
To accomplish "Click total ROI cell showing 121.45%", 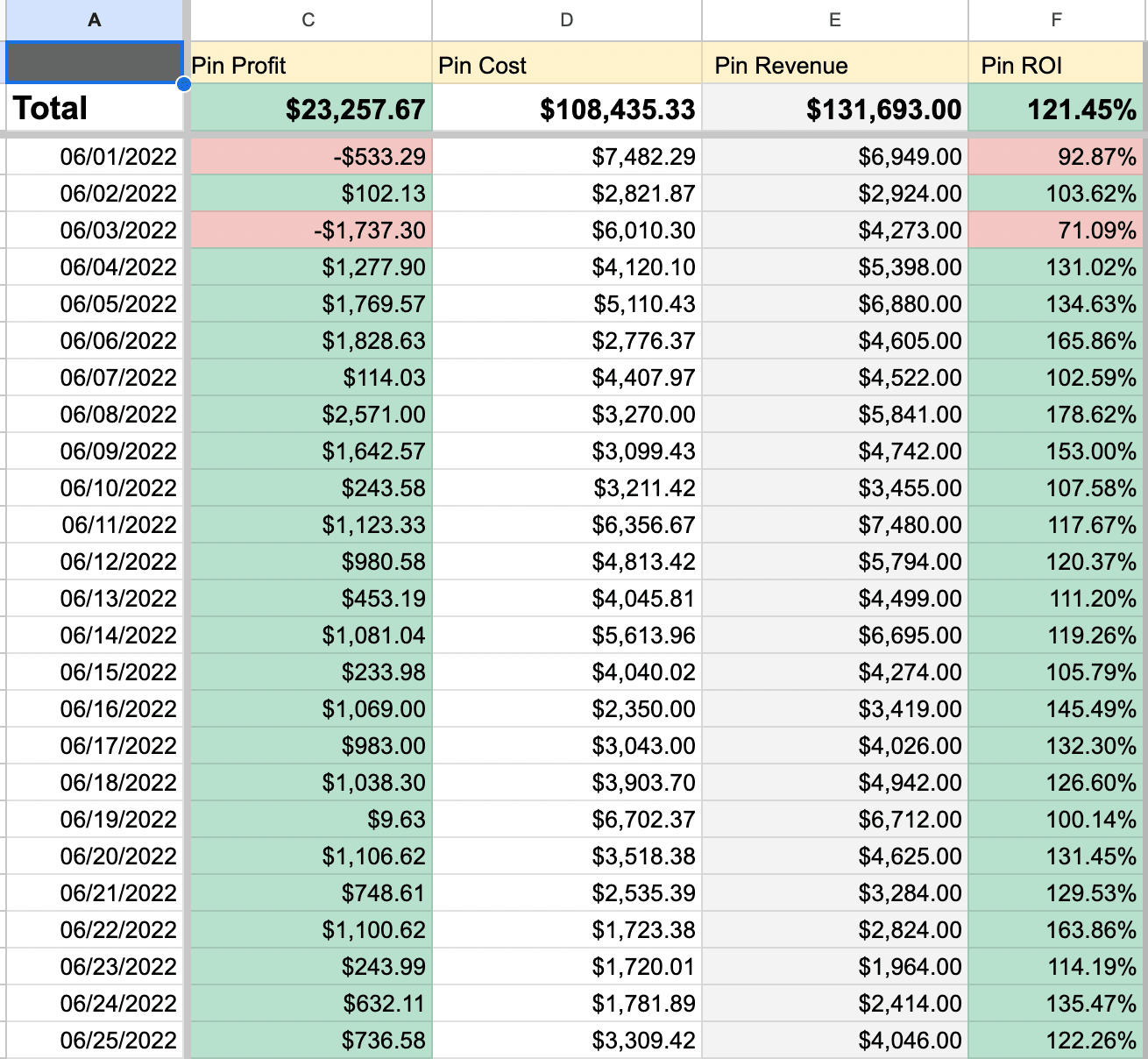I will 1057,110.
